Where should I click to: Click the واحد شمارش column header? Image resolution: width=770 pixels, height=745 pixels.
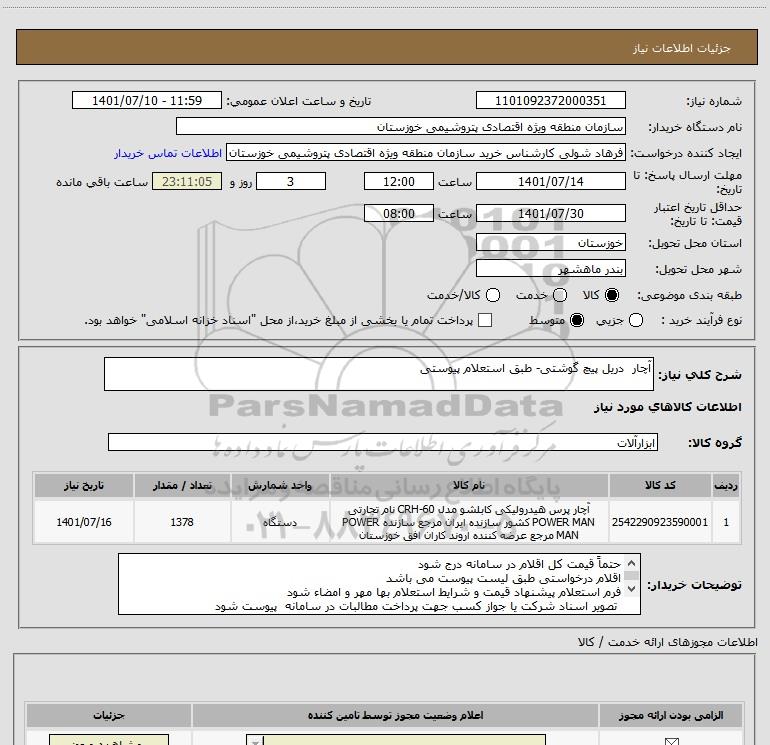[280, 486]
